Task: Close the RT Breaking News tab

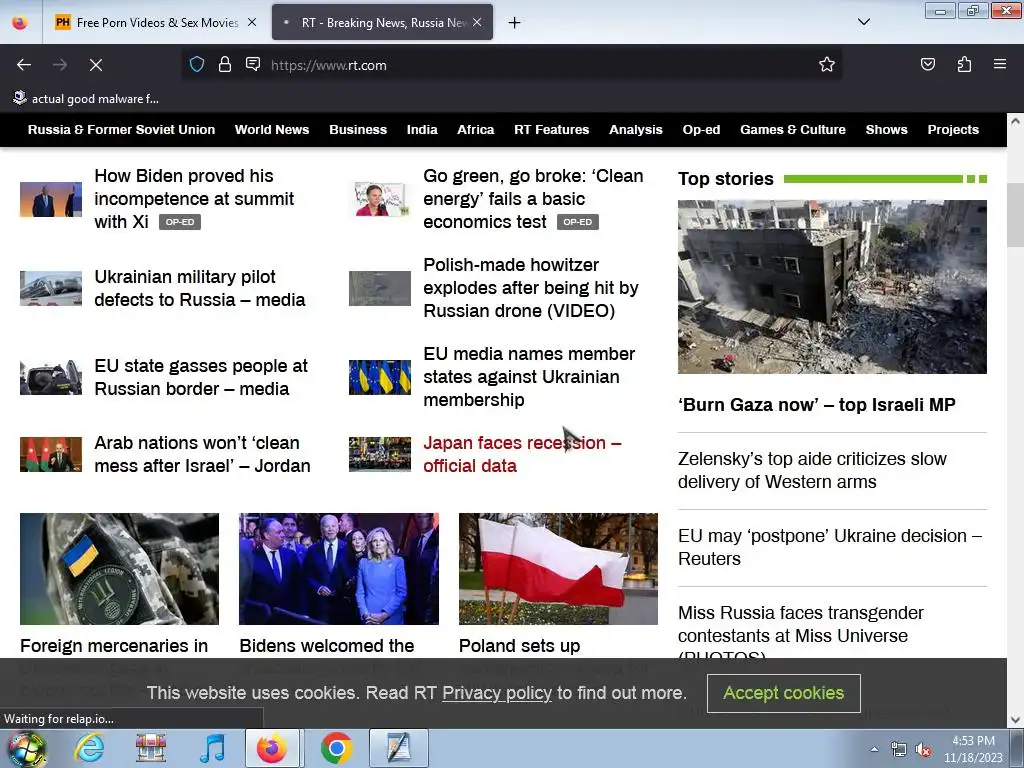Action: (x=477, y=22)
